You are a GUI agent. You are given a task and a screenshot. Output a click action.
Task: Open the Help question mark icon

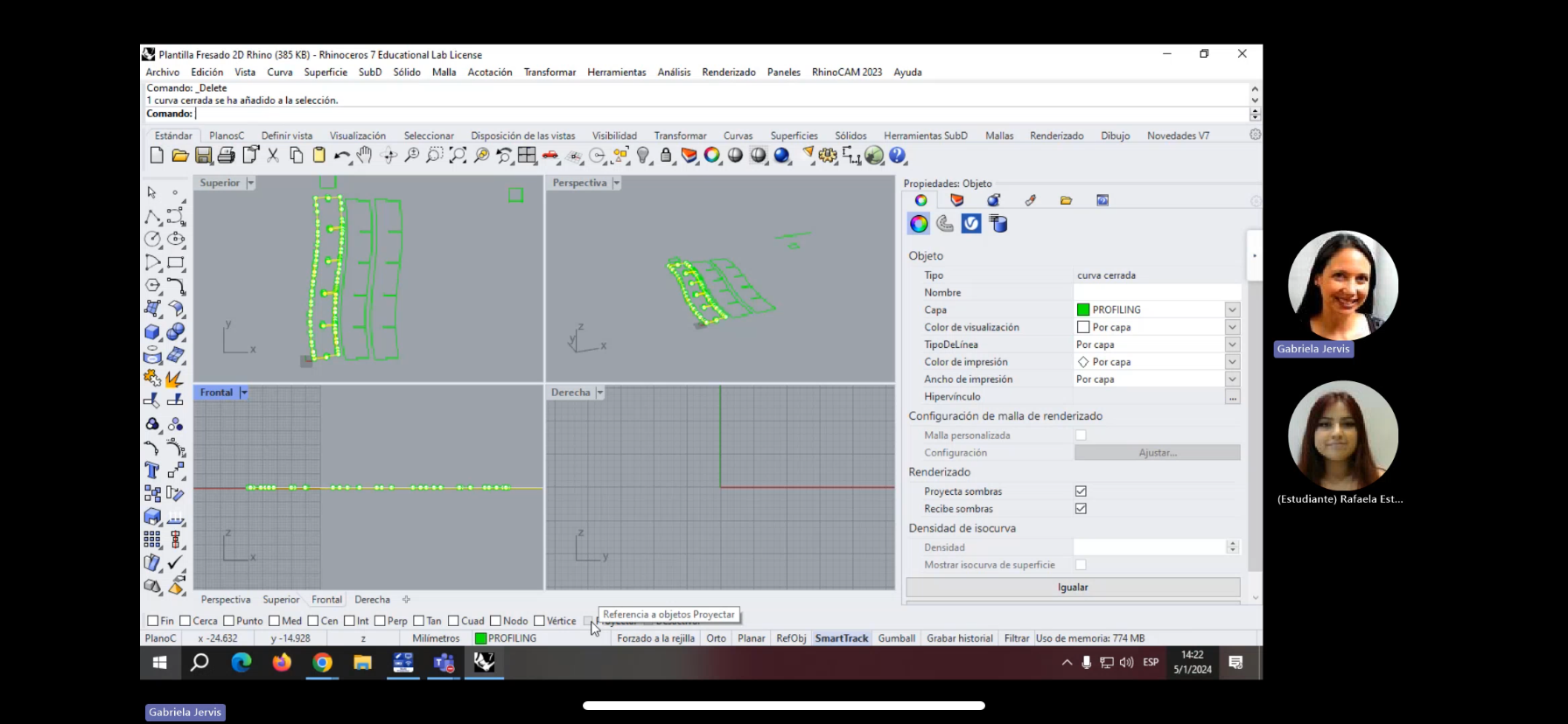[x=898, y=156]
